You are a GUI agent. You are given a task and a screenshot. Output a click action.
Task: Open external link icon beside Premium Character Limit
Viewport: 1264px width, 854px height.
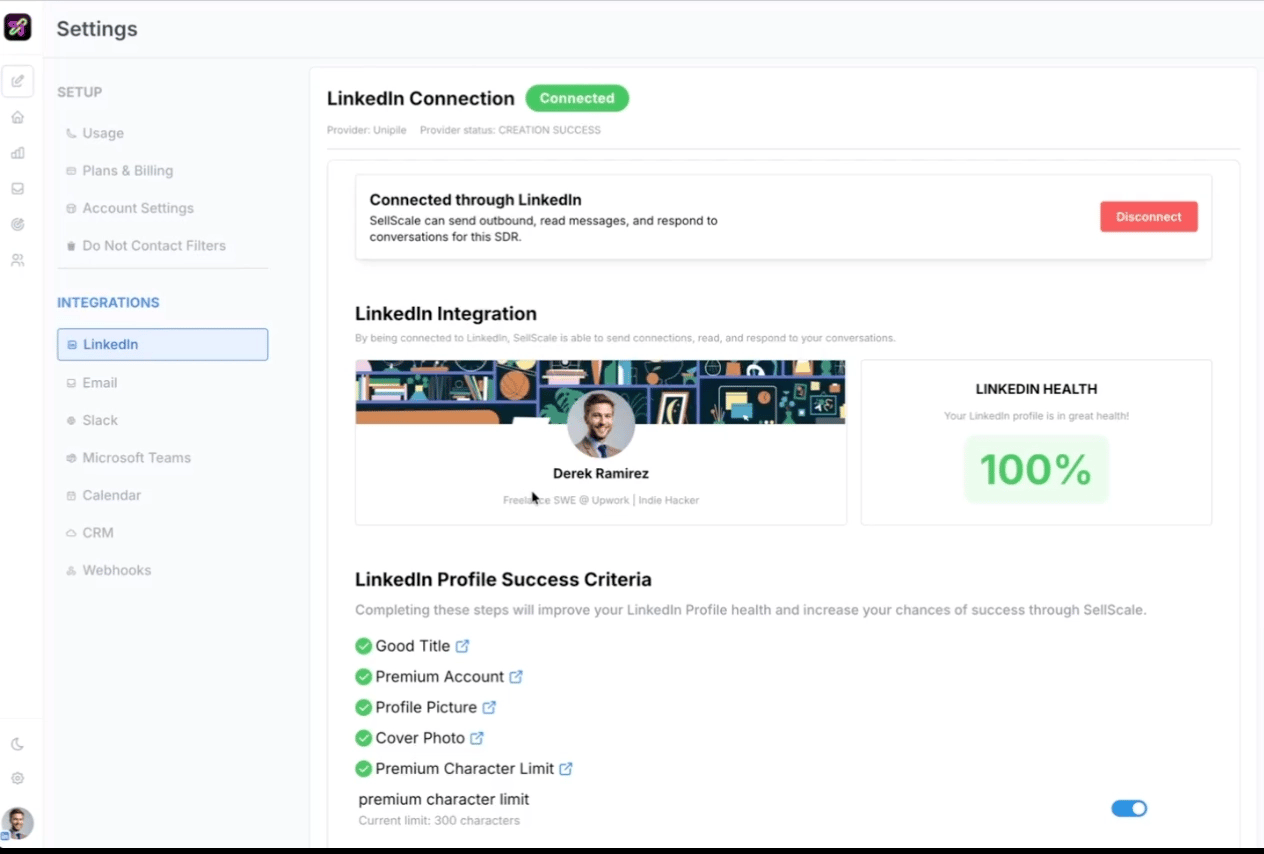(566, 769)
